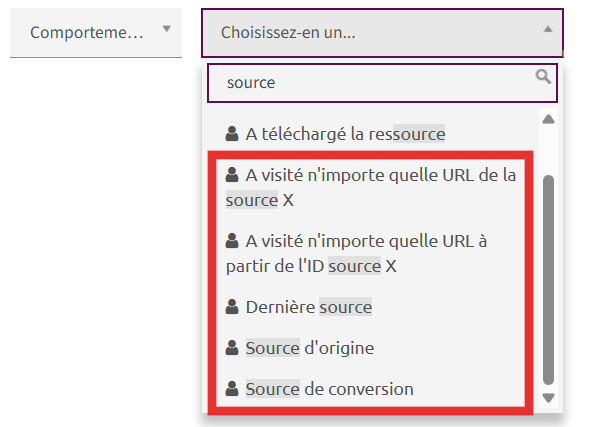Choose 'A visité n'importe quelle URL à partir de l'ID source X'
597x427 pixels.
(x=371, y=253)
